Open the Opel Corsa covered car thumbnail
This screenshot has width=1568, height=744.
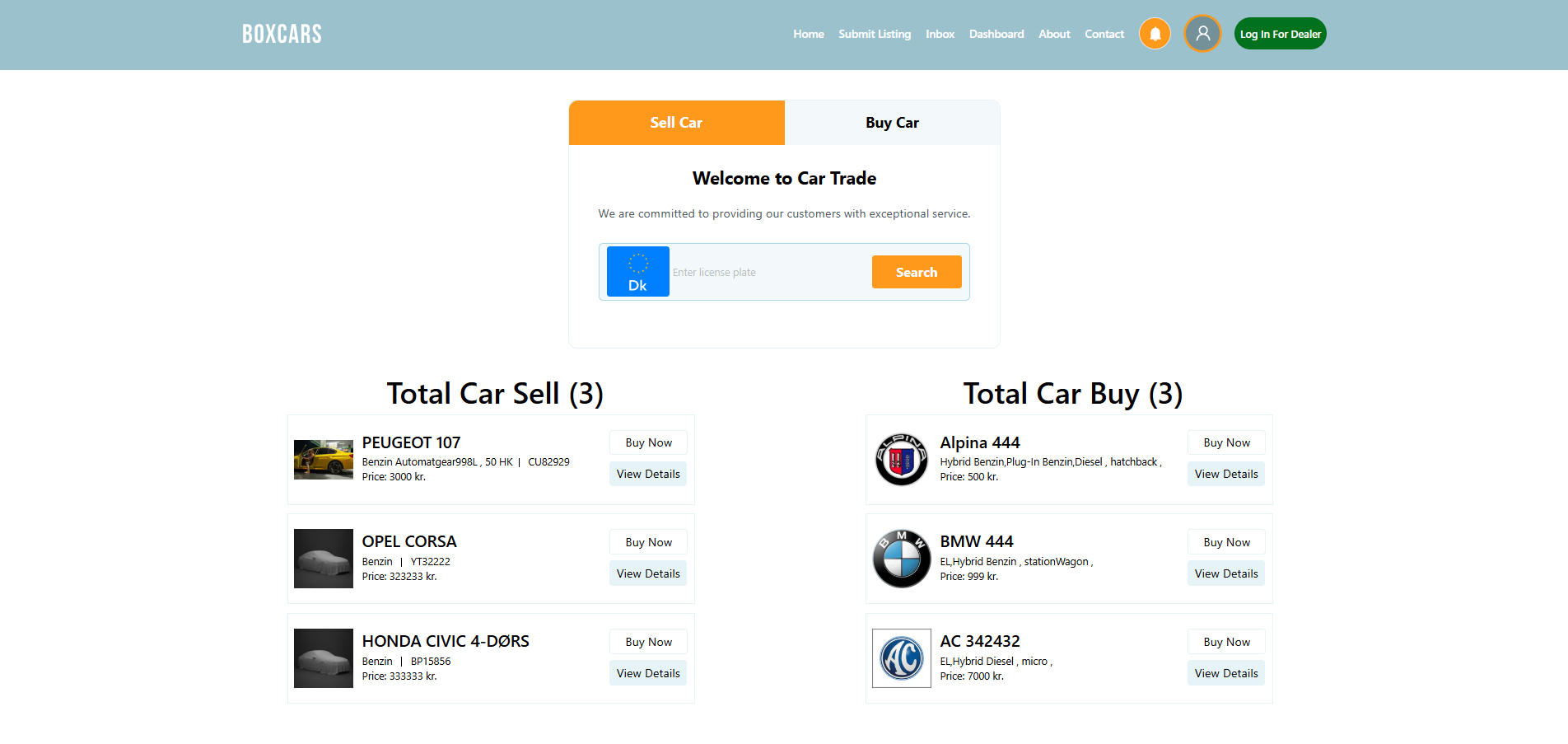point(324,559)
